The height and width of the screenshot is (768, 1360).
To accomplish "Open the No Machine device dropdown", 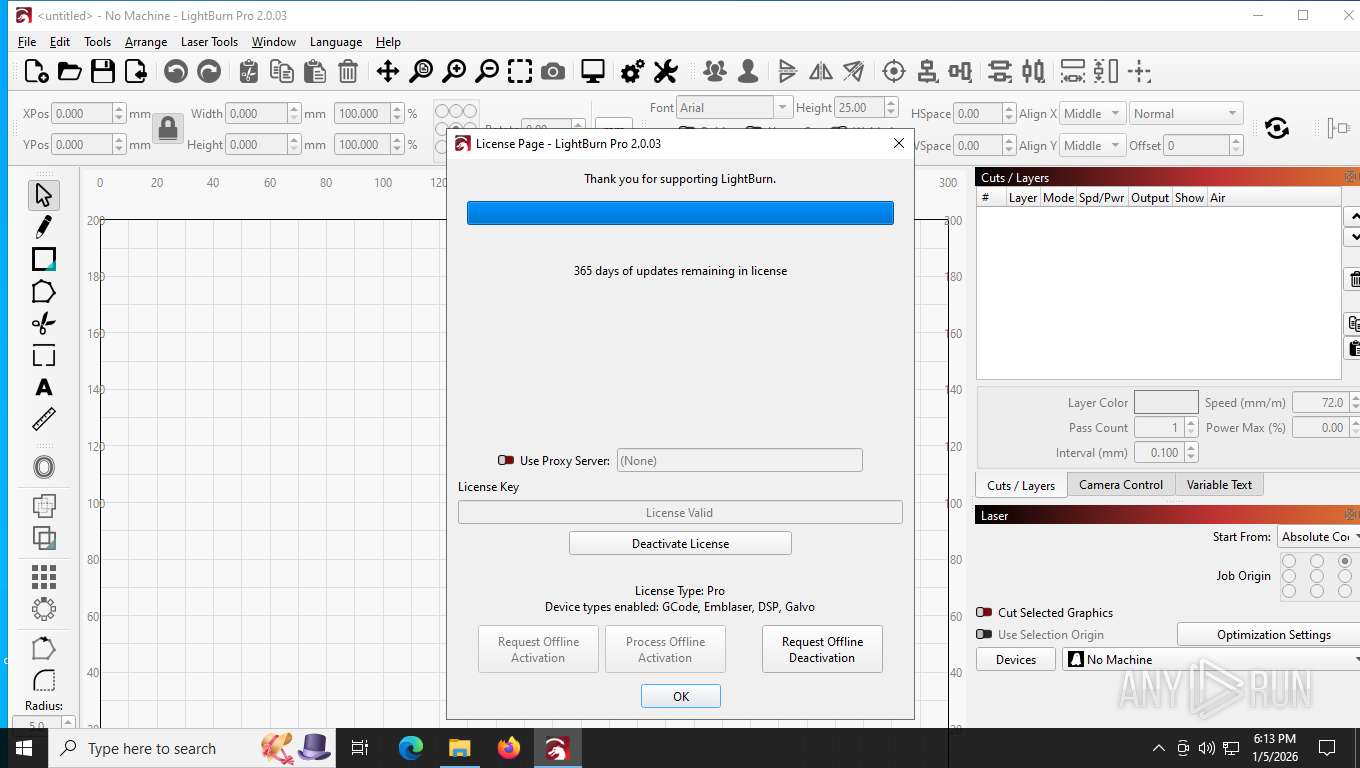I will 1210,659.
